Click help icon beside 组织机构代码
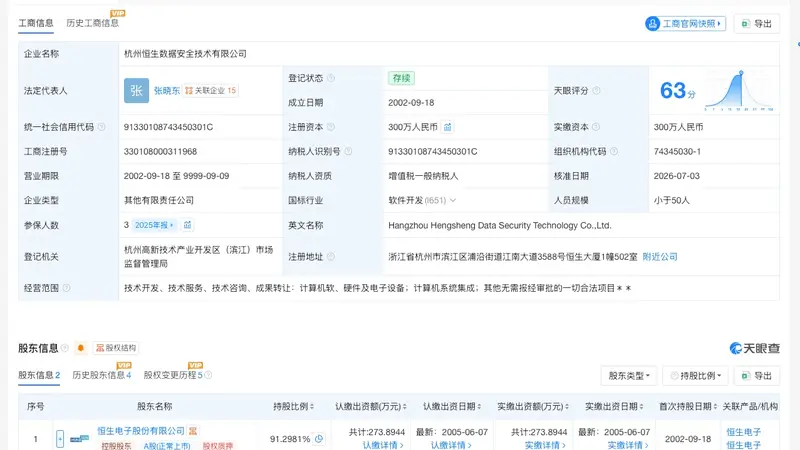This screenshot has height=450, width=800. point(614,152)
